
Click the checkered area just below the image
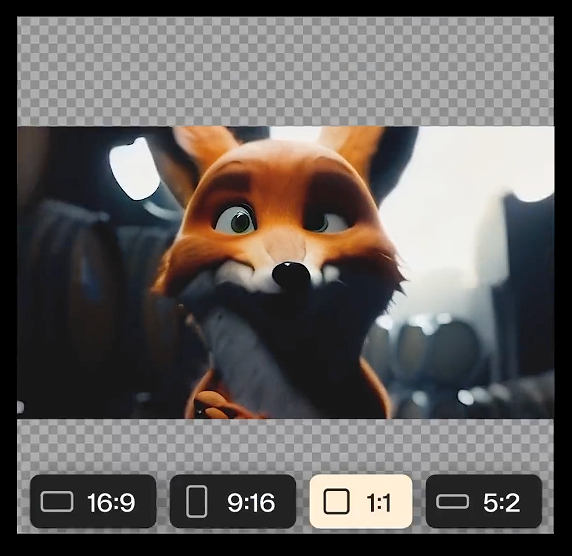286,445
